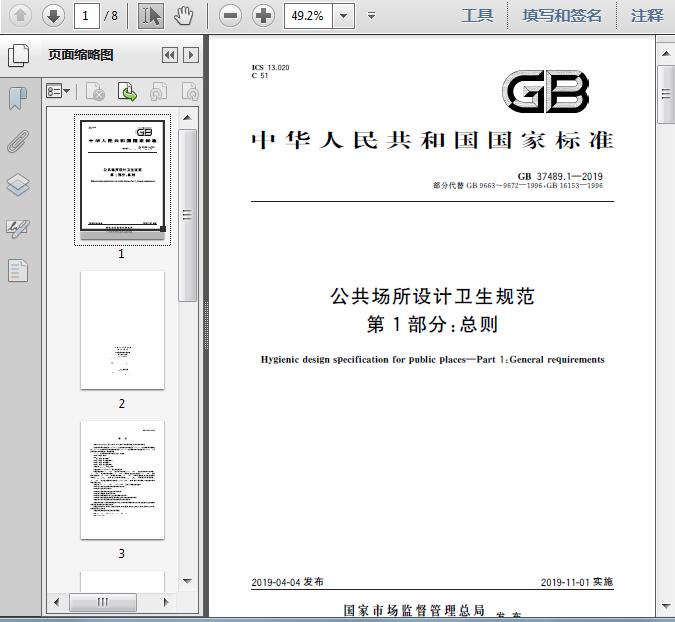Click the English title Hygienic design specification
Viewport: 675px width, 622px height.
(x=432, y=359)
